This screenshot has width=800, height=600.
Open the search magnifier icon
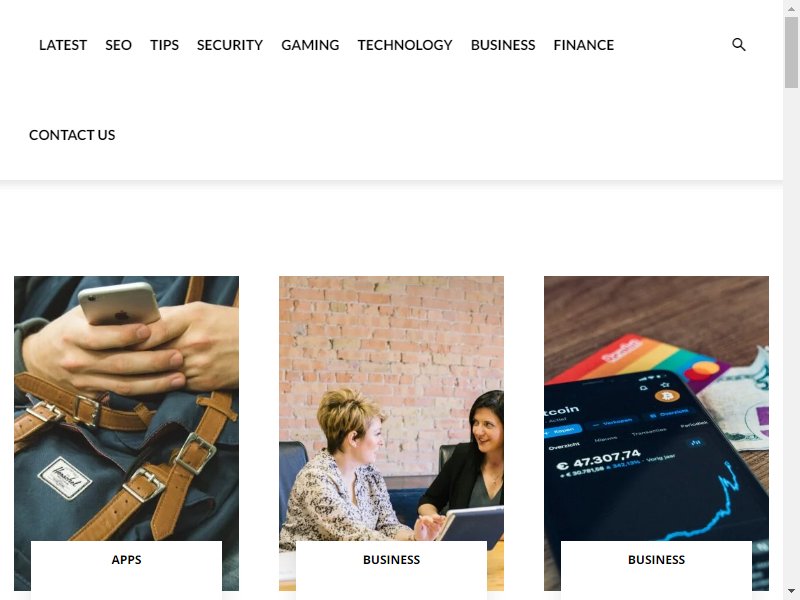(x=738, y=45)
